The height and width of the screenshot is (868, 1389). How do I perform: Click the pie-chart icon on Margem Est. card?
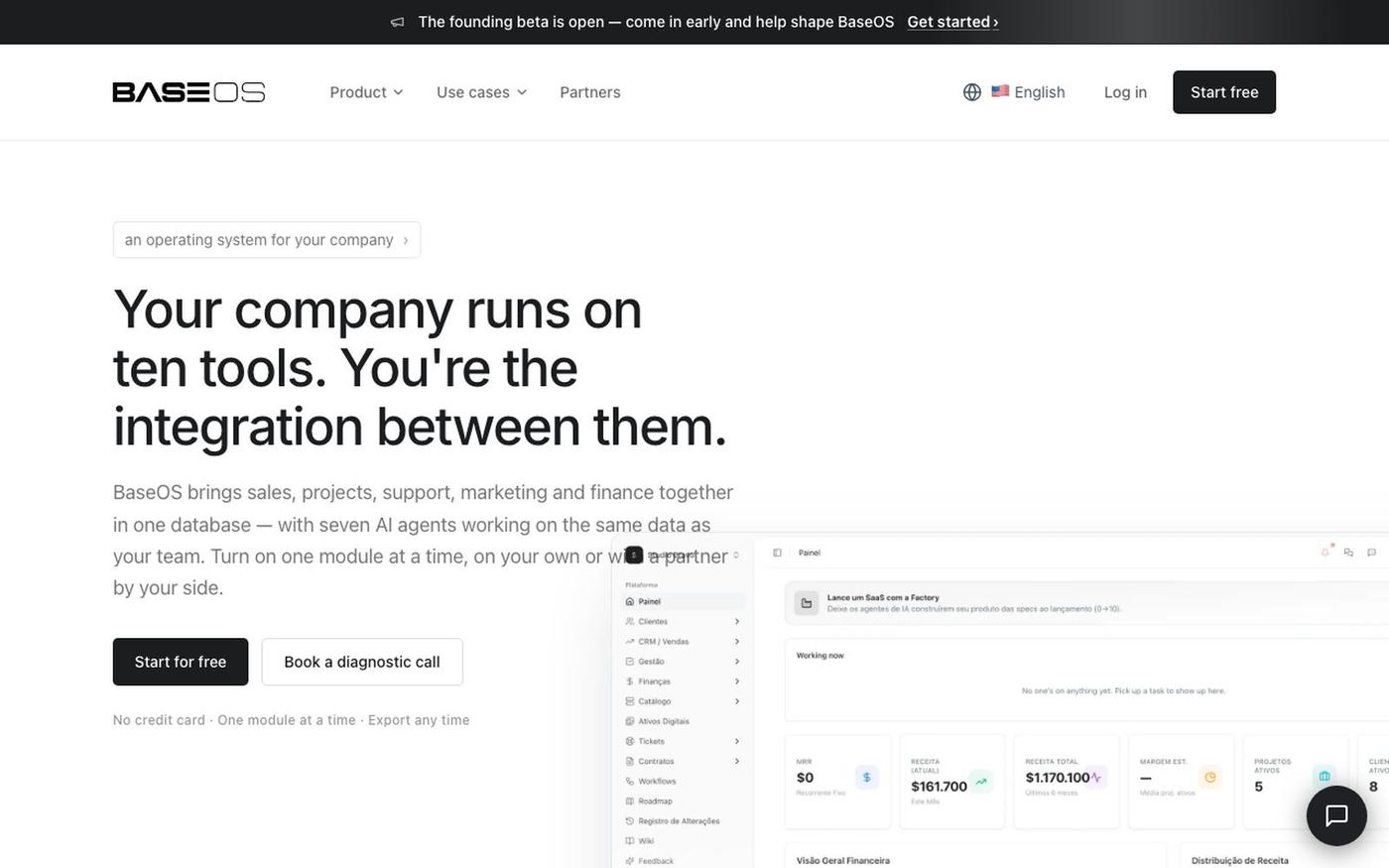(x=1209, y=778)
